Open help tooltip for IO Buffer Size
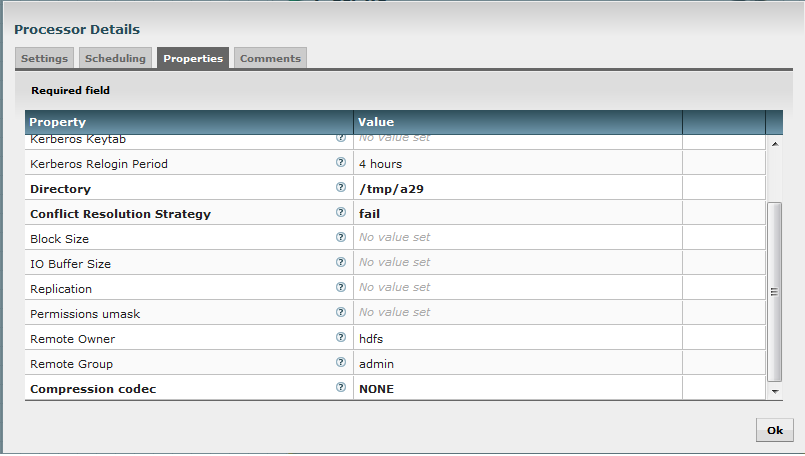This screenshot has height=456, width=805. pos(341,263)
